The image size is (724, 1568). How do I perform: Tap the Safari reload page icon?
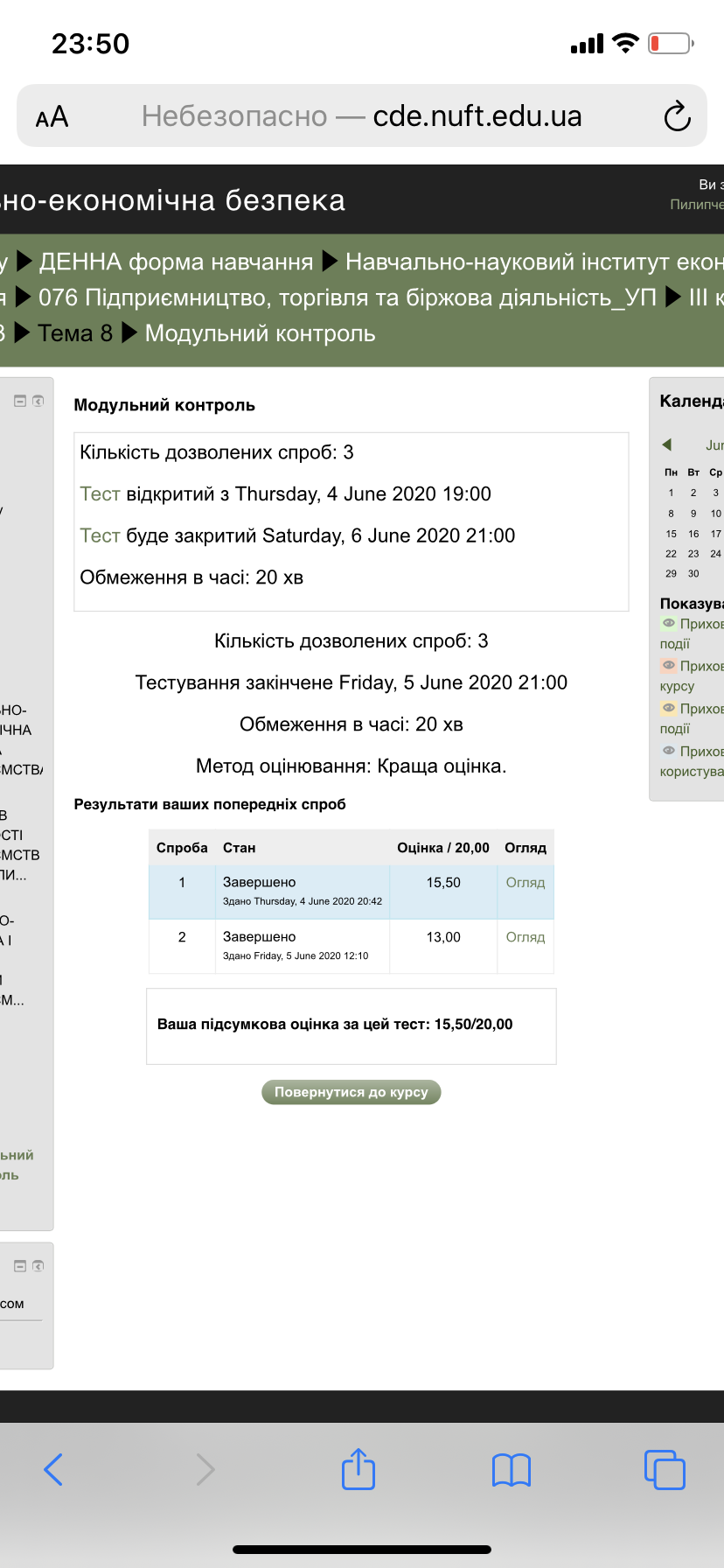click(x=677, y=116)
